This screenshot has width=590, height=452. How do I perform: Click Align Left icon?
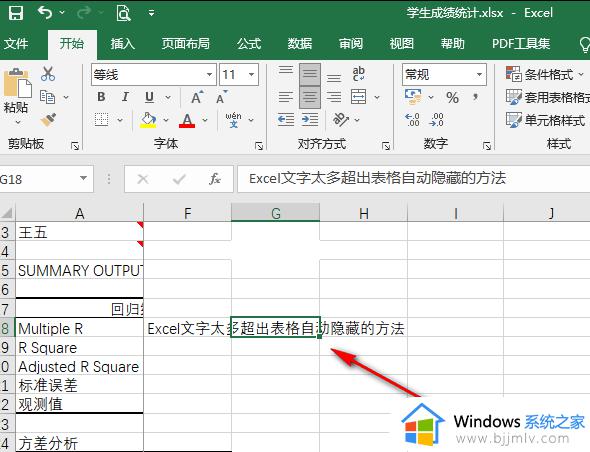pyautogui.click(x=286, y=97)
